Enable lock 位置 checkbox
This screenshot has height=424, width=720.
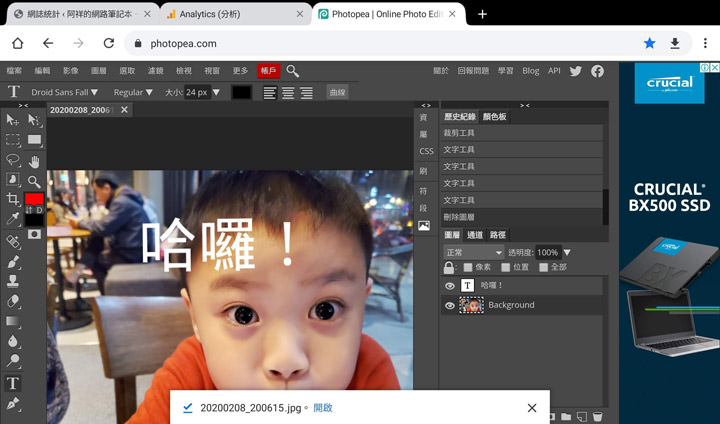[x=506, y=267]
